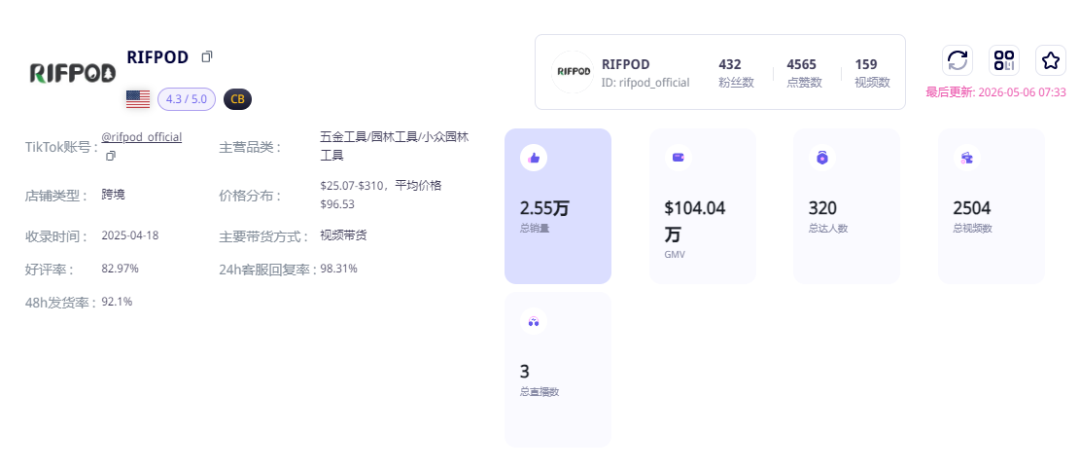The width and height of the screenshot is (1080, 469).
Task: Click the 跨境 shop type value
Action: 113,194
